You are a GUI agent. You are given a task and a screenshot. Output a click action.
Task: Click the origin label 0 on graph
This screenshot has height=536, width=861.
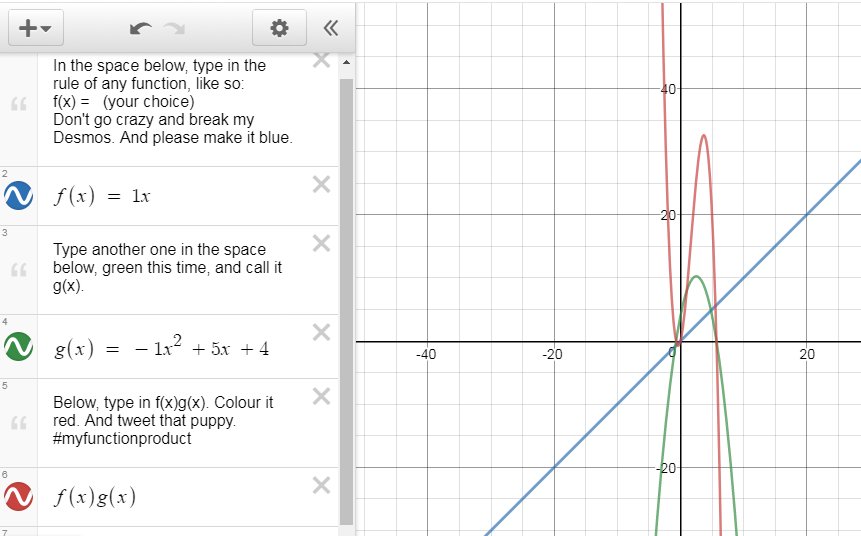click(x=672, y=352)
